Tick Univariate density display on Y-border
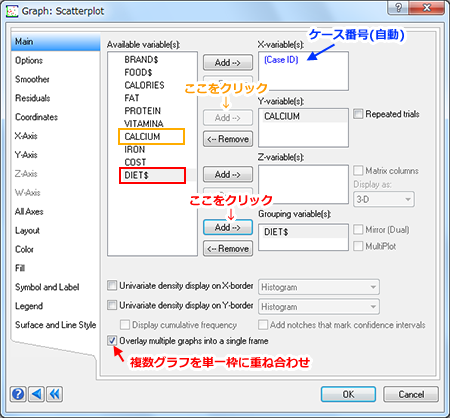The height and width of the screenshot is (418, 450). 112,305
